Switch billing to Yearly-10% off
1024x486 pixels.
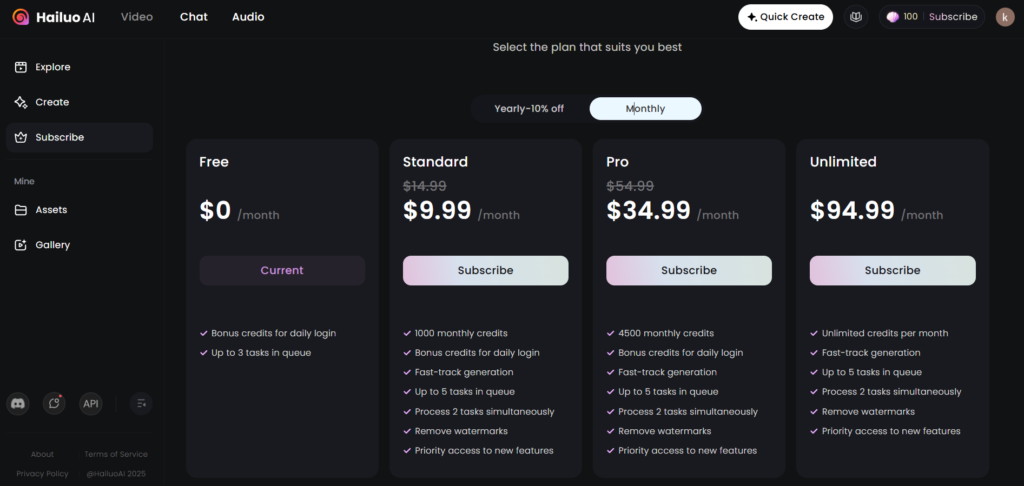(x=529, y=108)
